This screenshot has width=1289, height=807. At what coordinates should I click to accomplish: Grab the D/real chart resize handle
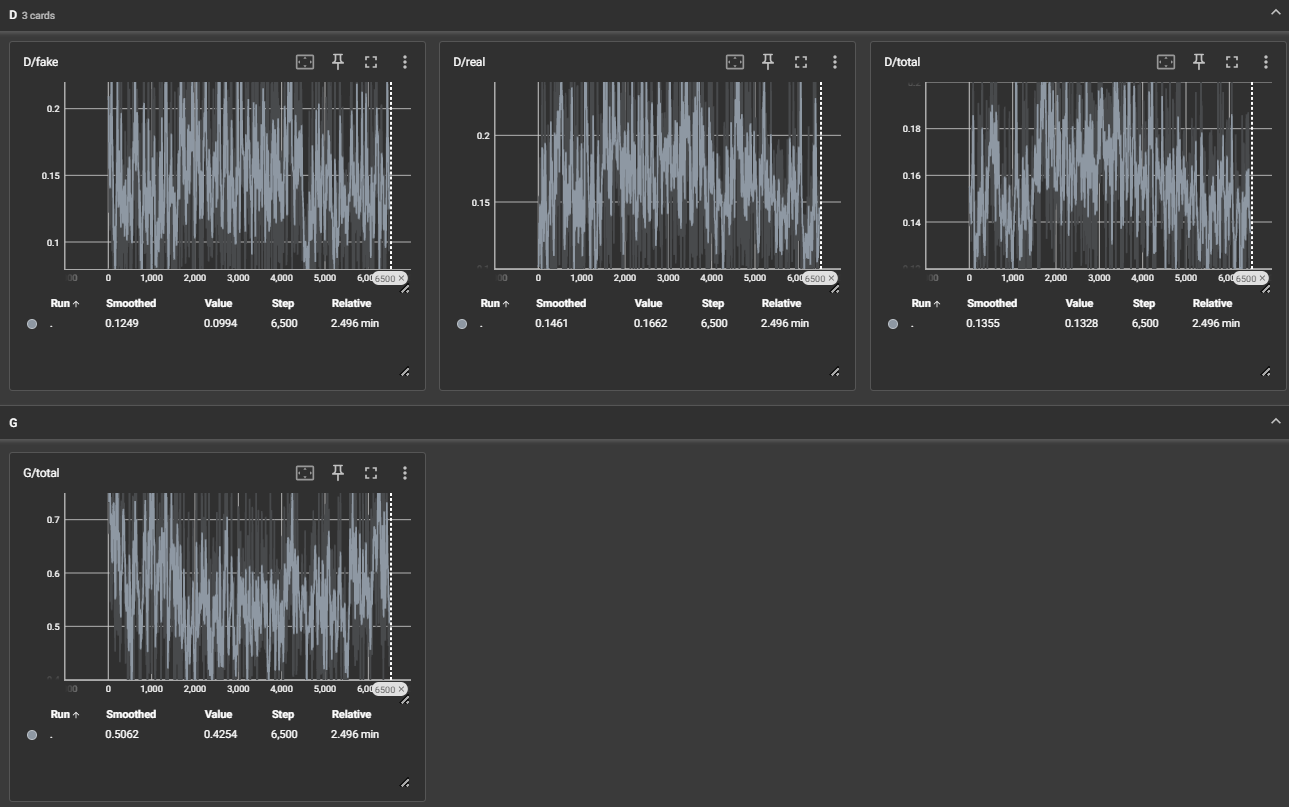(x=835, y=290)
